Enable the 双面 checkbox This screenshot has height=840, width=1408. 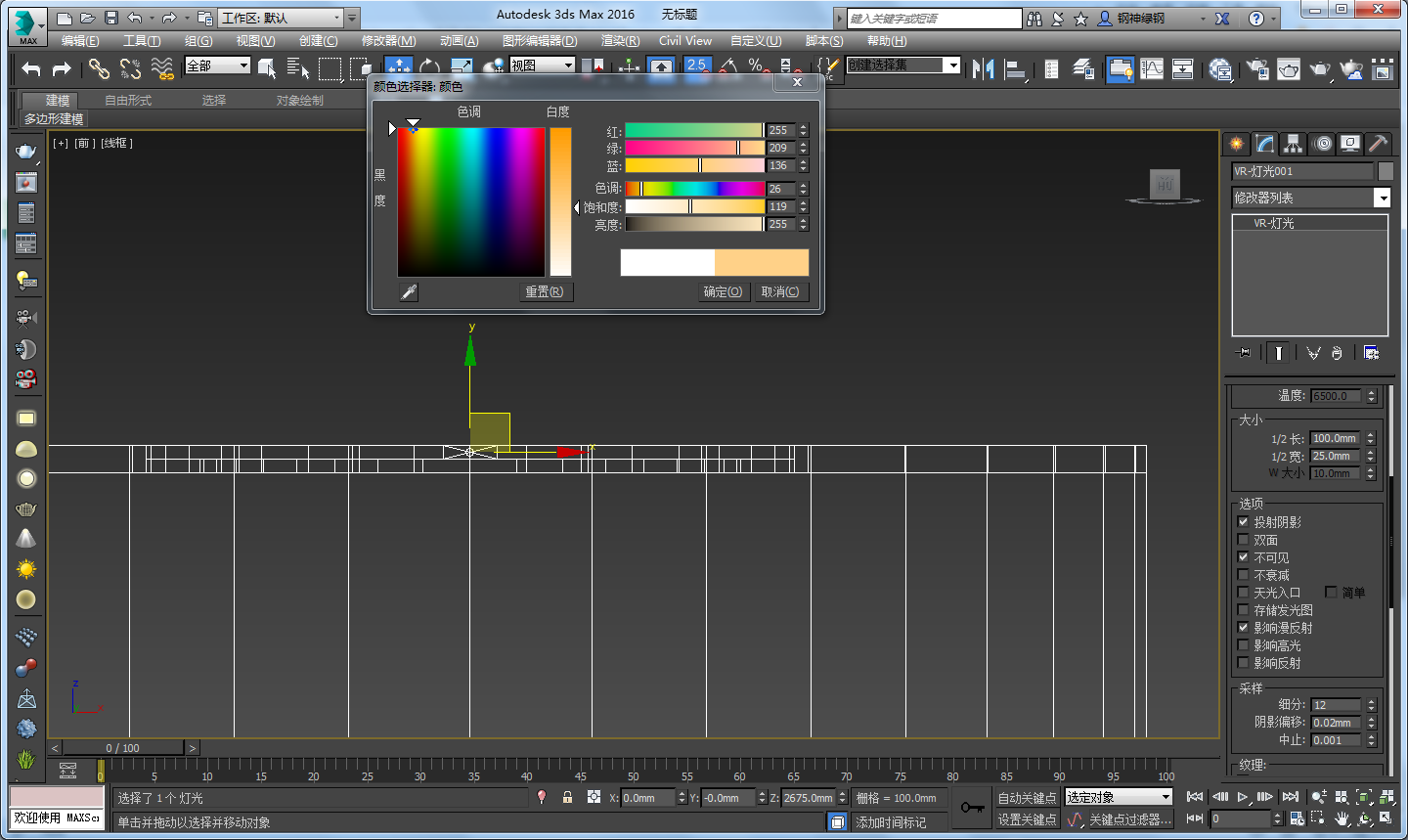[1244, 540]
